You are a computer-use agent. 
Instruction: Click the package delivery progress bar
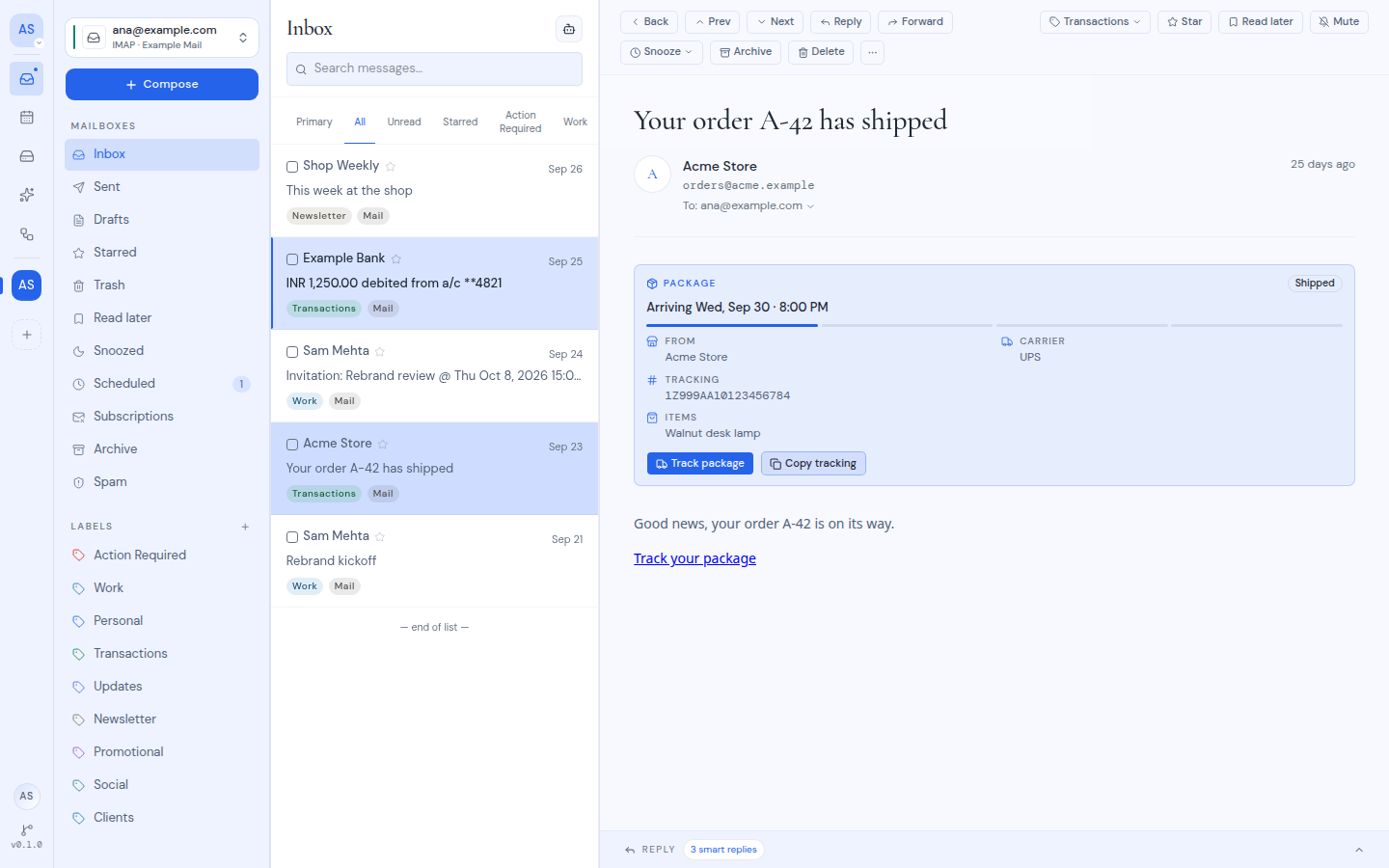click(994, 326)
